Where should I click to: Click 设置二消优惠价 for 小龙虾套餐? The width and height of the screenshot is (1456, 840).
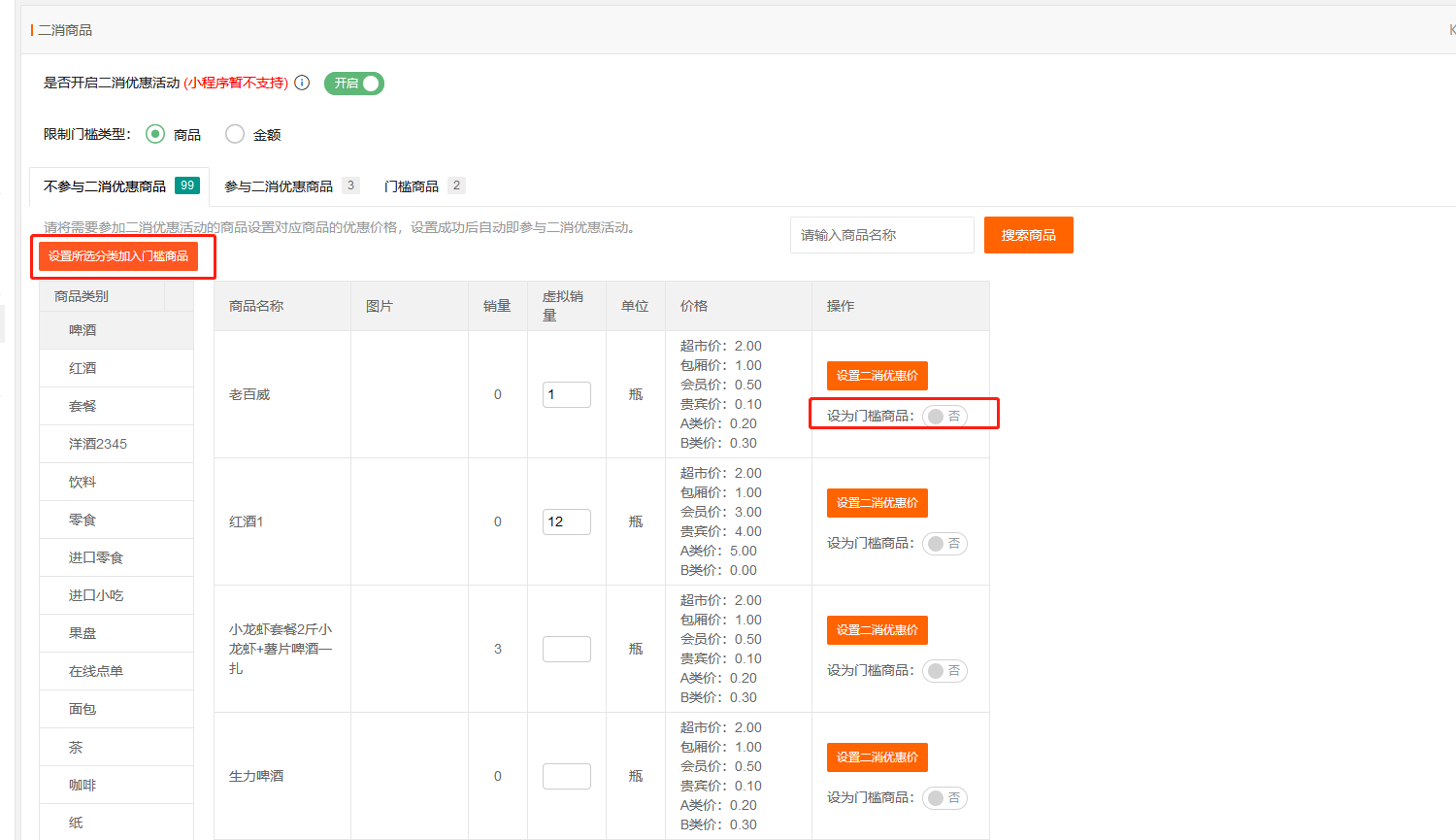coord(877,630)
